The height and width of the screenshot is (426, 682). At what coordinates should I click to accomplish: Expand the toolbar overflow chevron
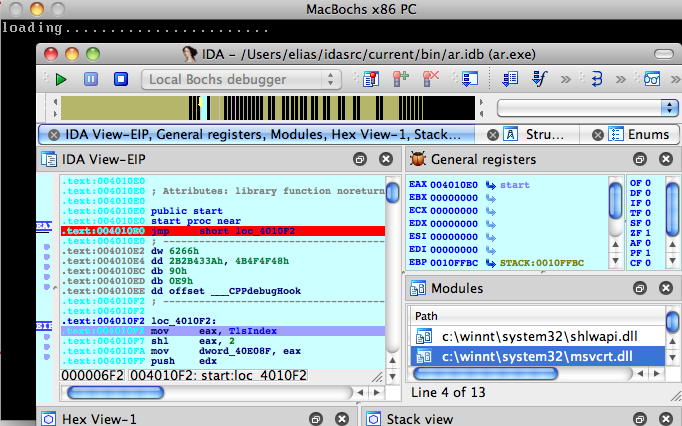(674, 78)
